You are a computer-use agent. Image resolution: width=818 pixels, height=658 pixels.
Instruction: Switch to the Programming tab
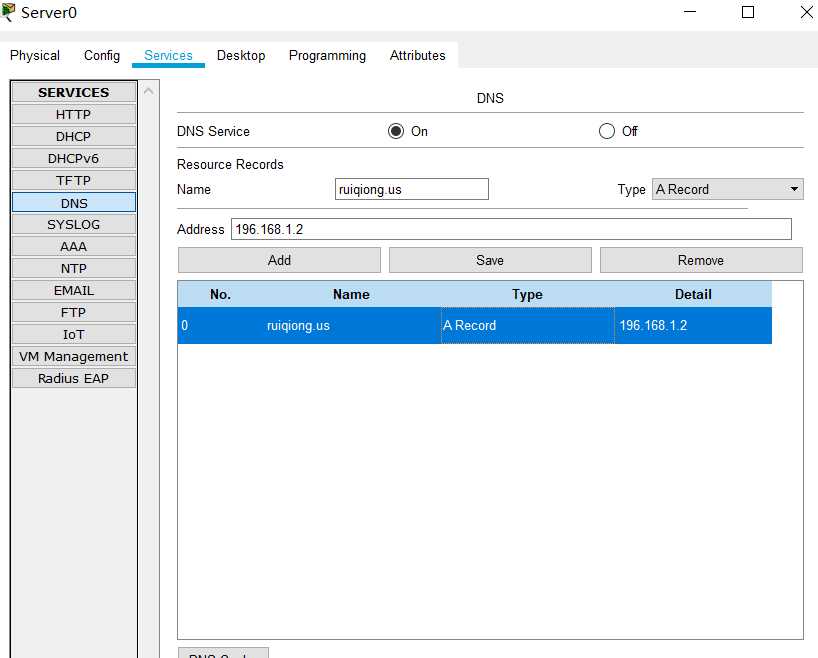(327, 55)
